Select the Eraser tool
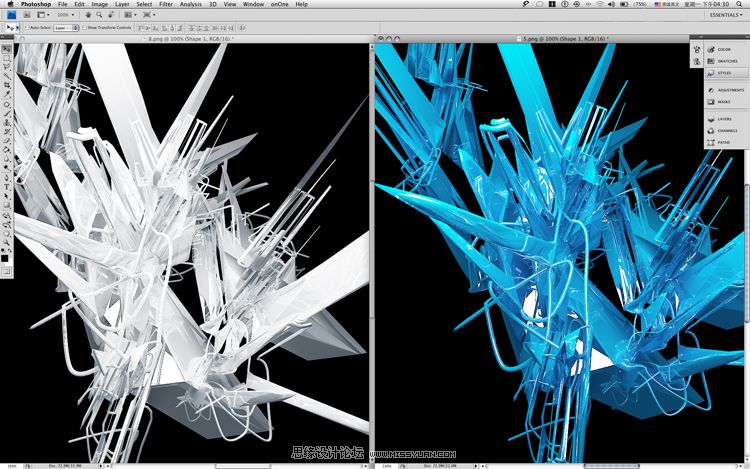Viewport: 750px width, 469px height. (x=6, y=141)
